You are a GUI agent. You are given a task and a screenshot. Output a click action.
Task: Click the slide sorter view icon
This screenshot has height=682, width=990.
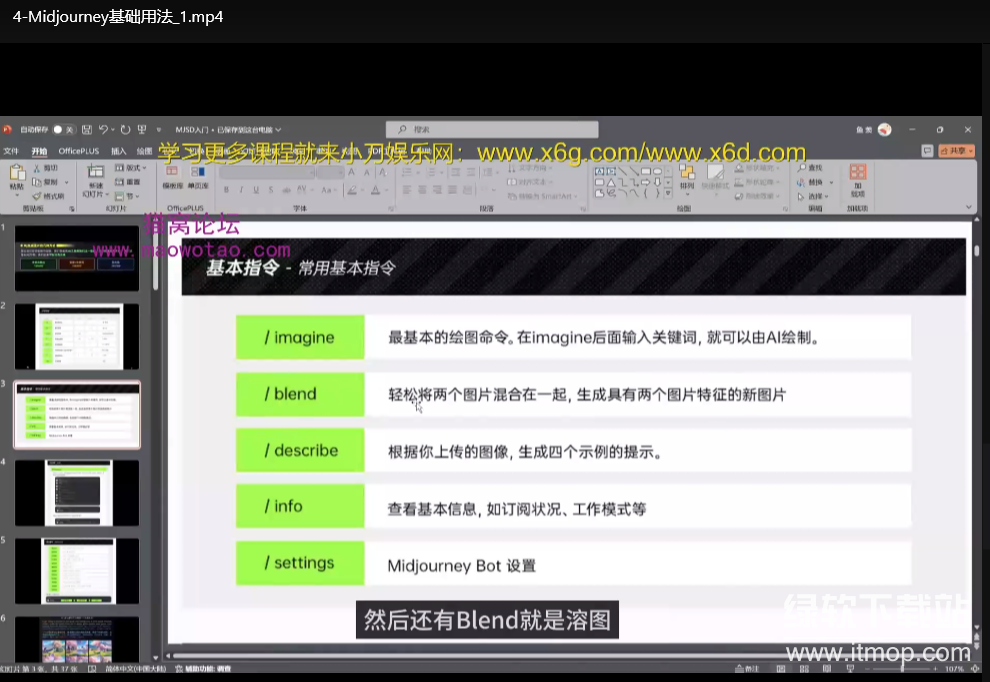tap(804, 668)
